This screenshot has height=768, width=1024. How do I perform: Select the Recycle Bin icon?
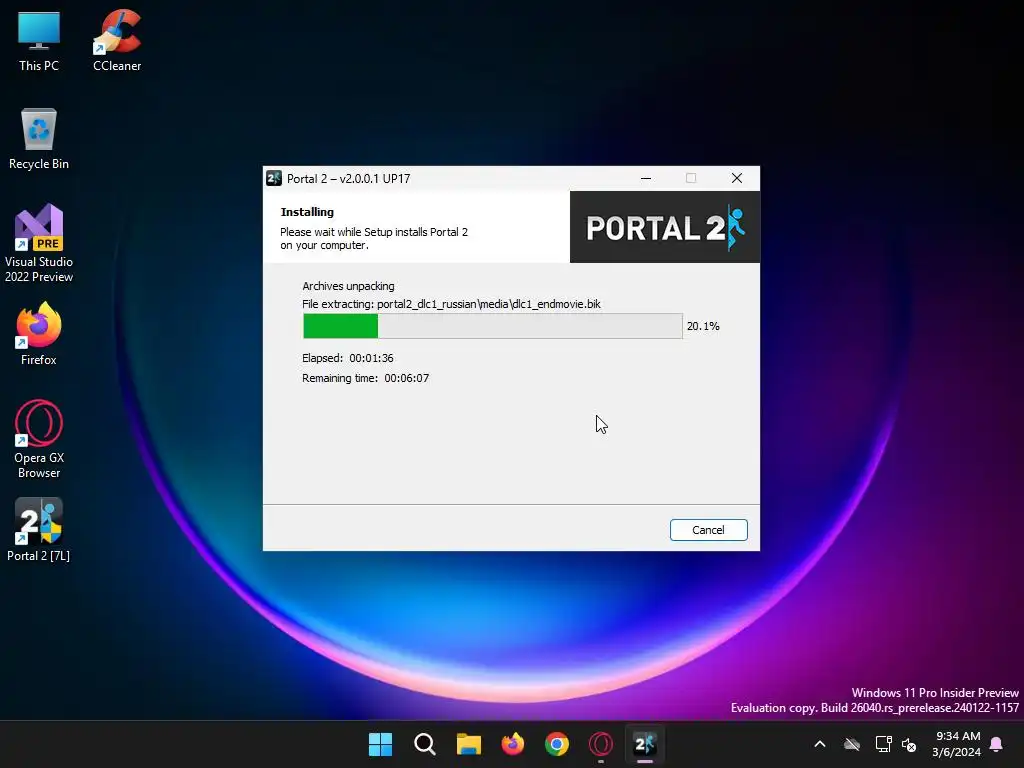(39, 139)
